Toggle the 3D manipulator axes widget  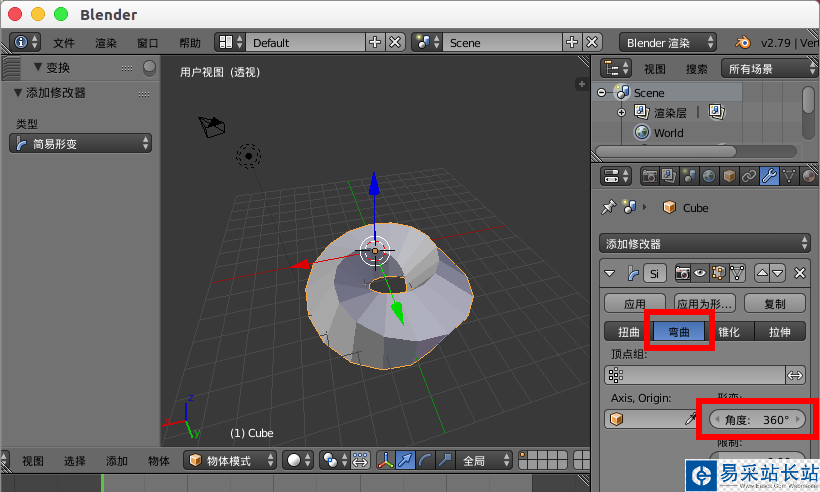[385, 460]
